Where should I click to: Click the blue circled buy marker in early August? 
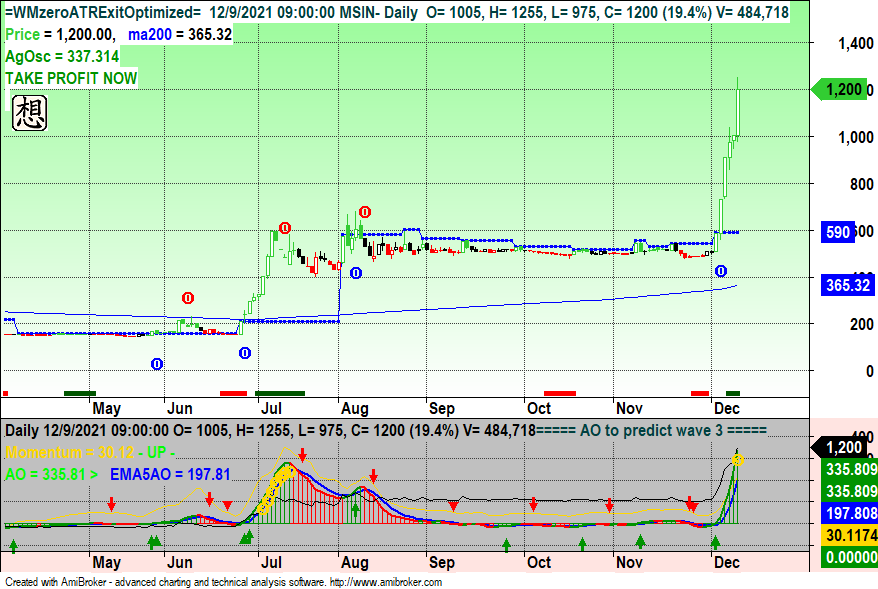[356, 273]
